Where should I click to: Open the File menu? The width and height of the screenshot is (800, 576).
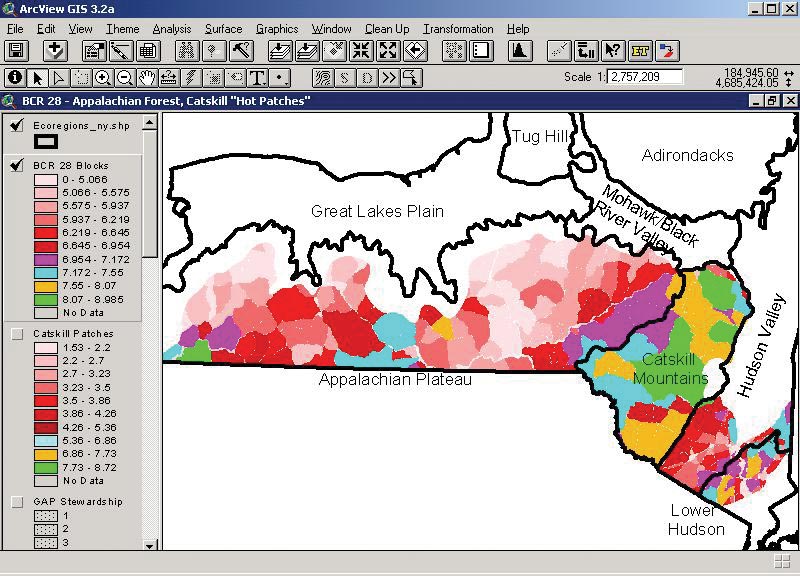(x=15, y=29)
